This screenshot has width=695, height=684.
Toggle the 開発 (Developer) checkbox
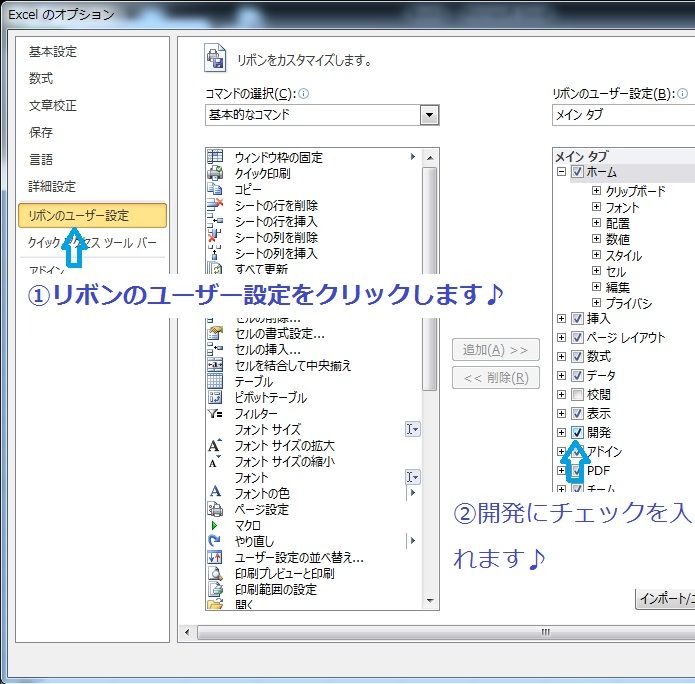tap(577, 432)
